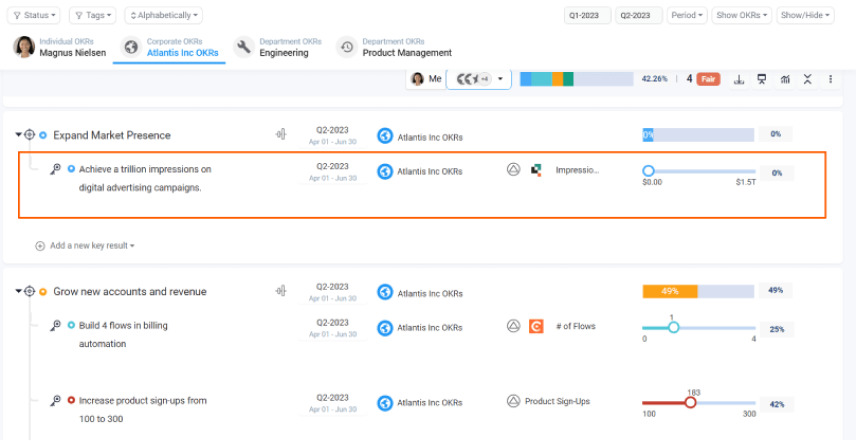Viewport: 856px width, 441px height.
Task: Click target icon beside Grow new accounts
Action: [x=29, y=291]
